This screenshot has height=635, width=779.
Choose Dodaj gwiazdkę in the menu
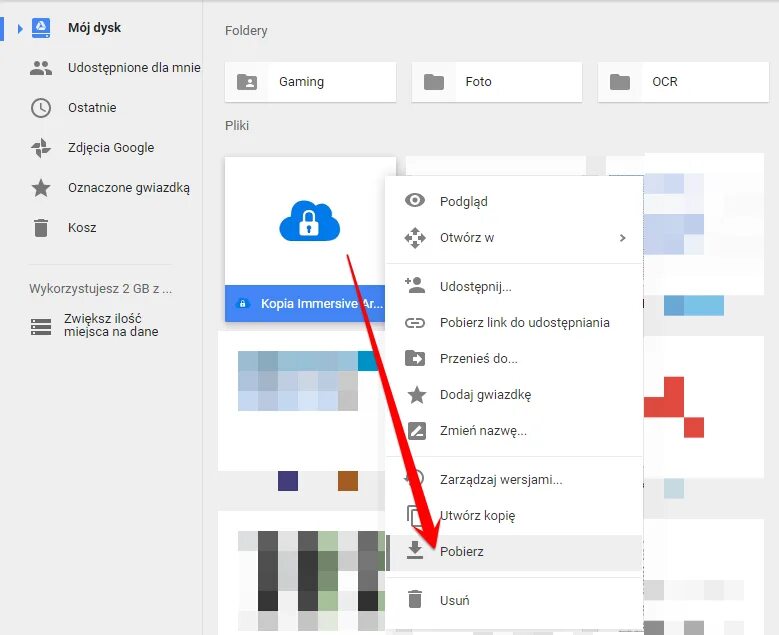tap(514, 395)
